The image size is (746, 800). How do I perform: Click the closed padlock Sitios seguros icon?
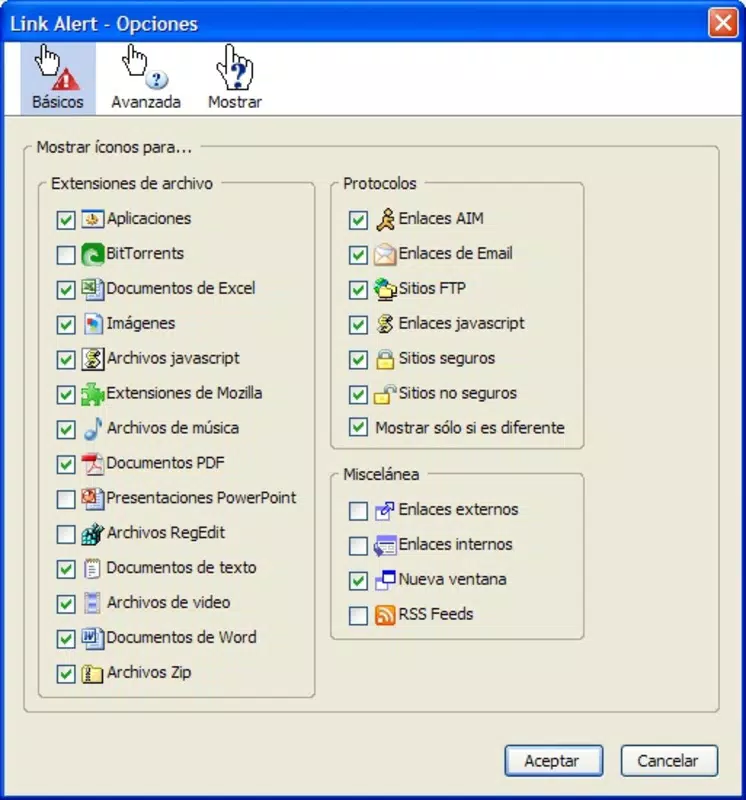385,359
